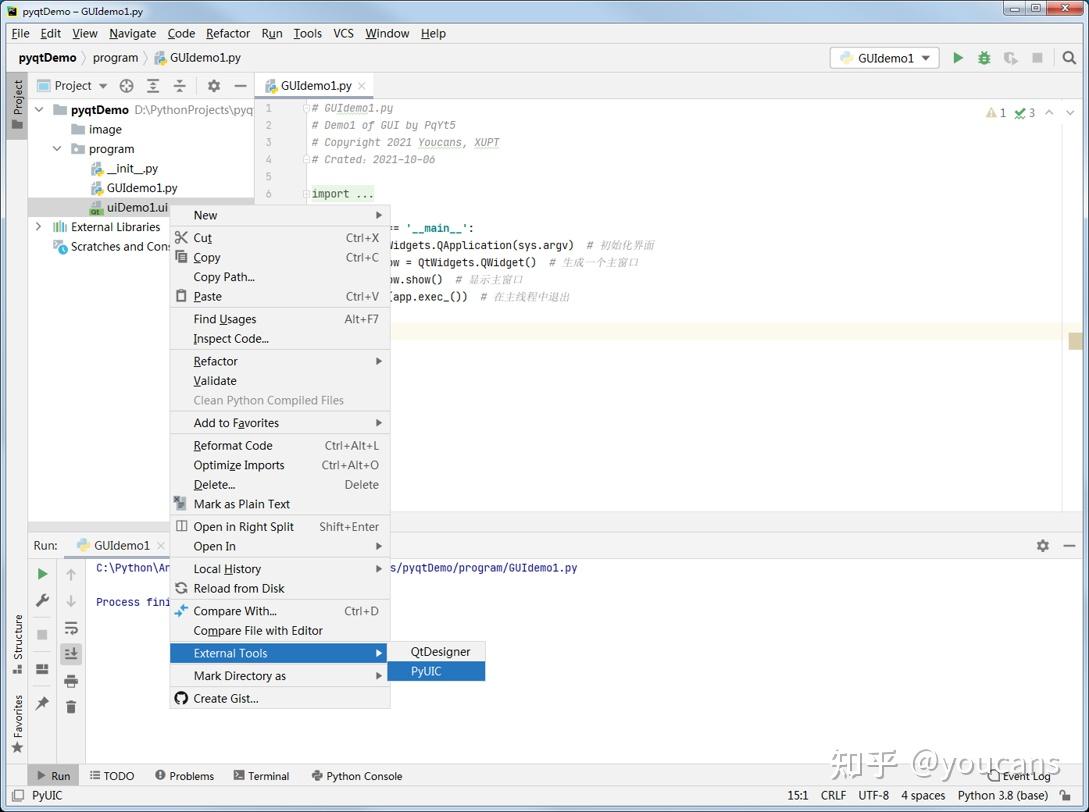Enable soft-wrap in the console
This screenshot has height=812, width=1089.
71,630
